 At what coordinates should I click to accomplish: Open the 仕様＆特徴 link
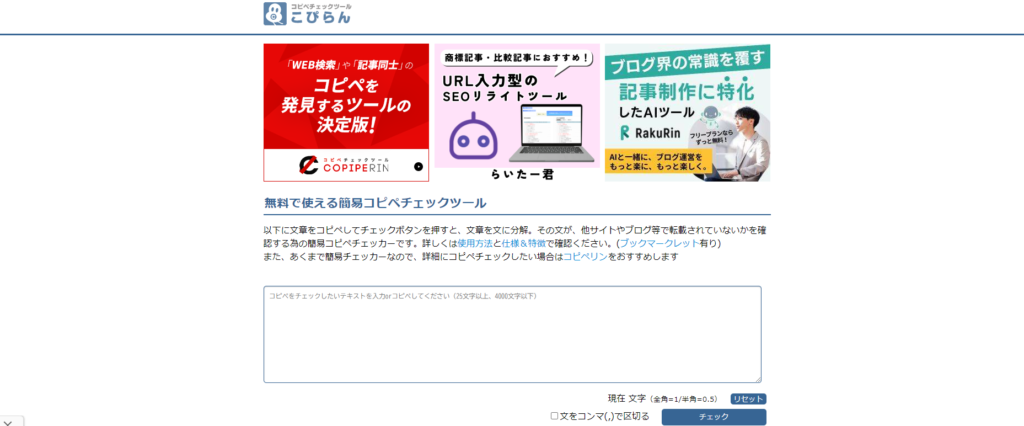click(x=523, y=243)
